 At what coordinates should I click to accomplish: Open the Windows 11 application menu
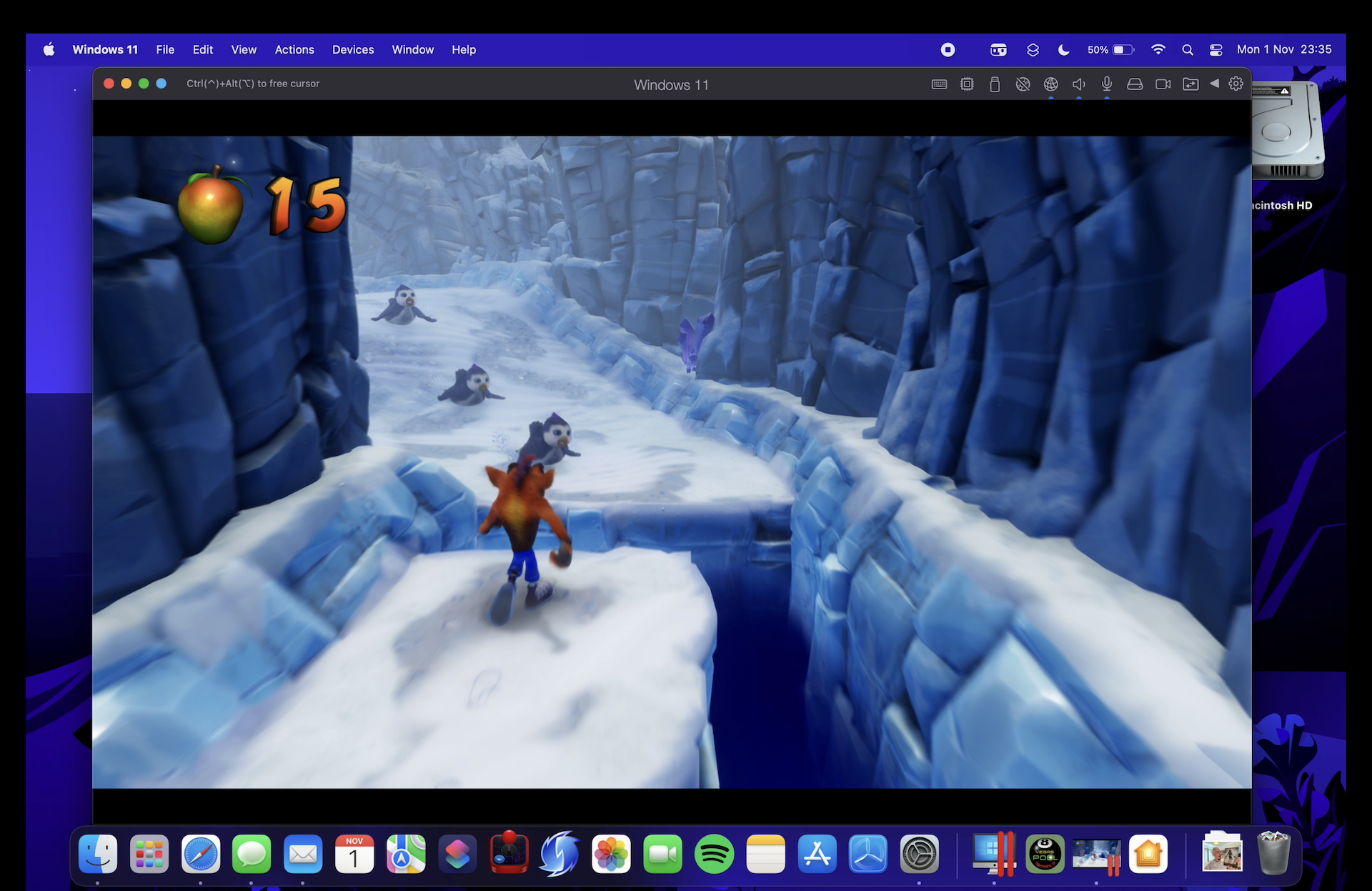[105, 49]
